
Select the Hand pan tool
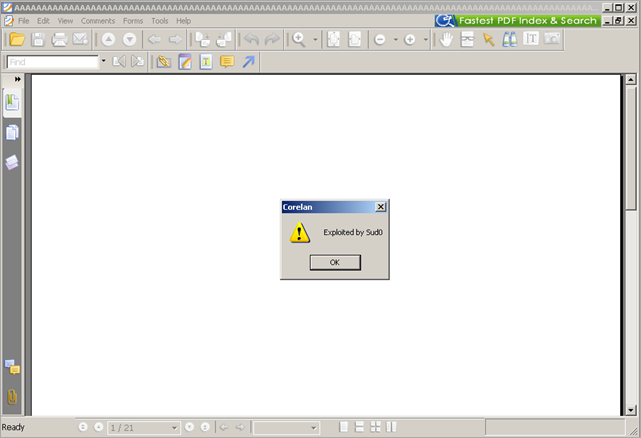(445, 39)
